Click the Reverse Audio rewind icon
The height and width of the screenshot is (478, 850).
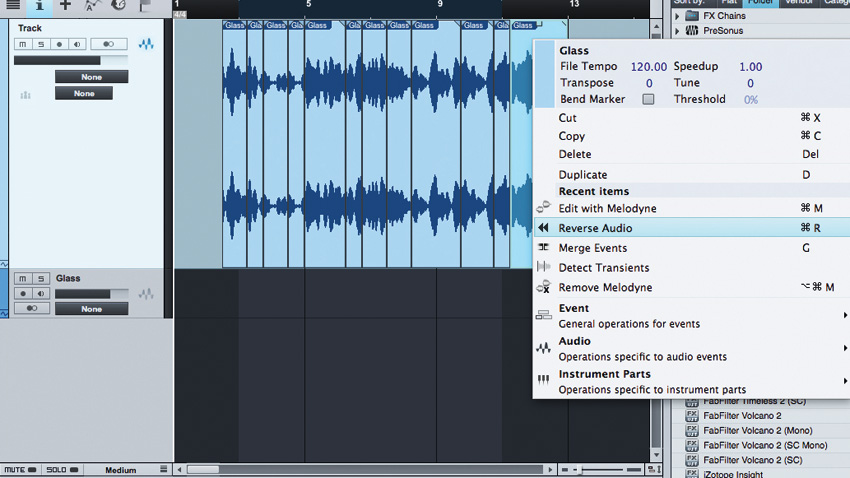click(x=543, y=228)
